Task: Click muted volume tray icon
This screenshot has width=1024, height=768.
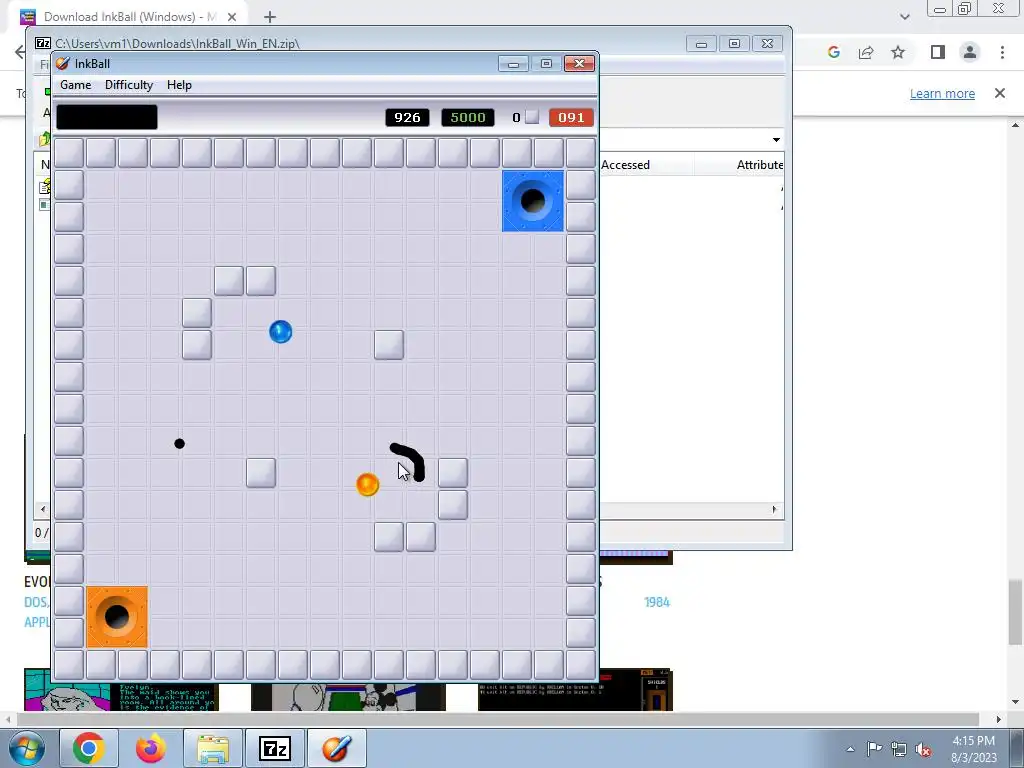Action: coord(923,749)
